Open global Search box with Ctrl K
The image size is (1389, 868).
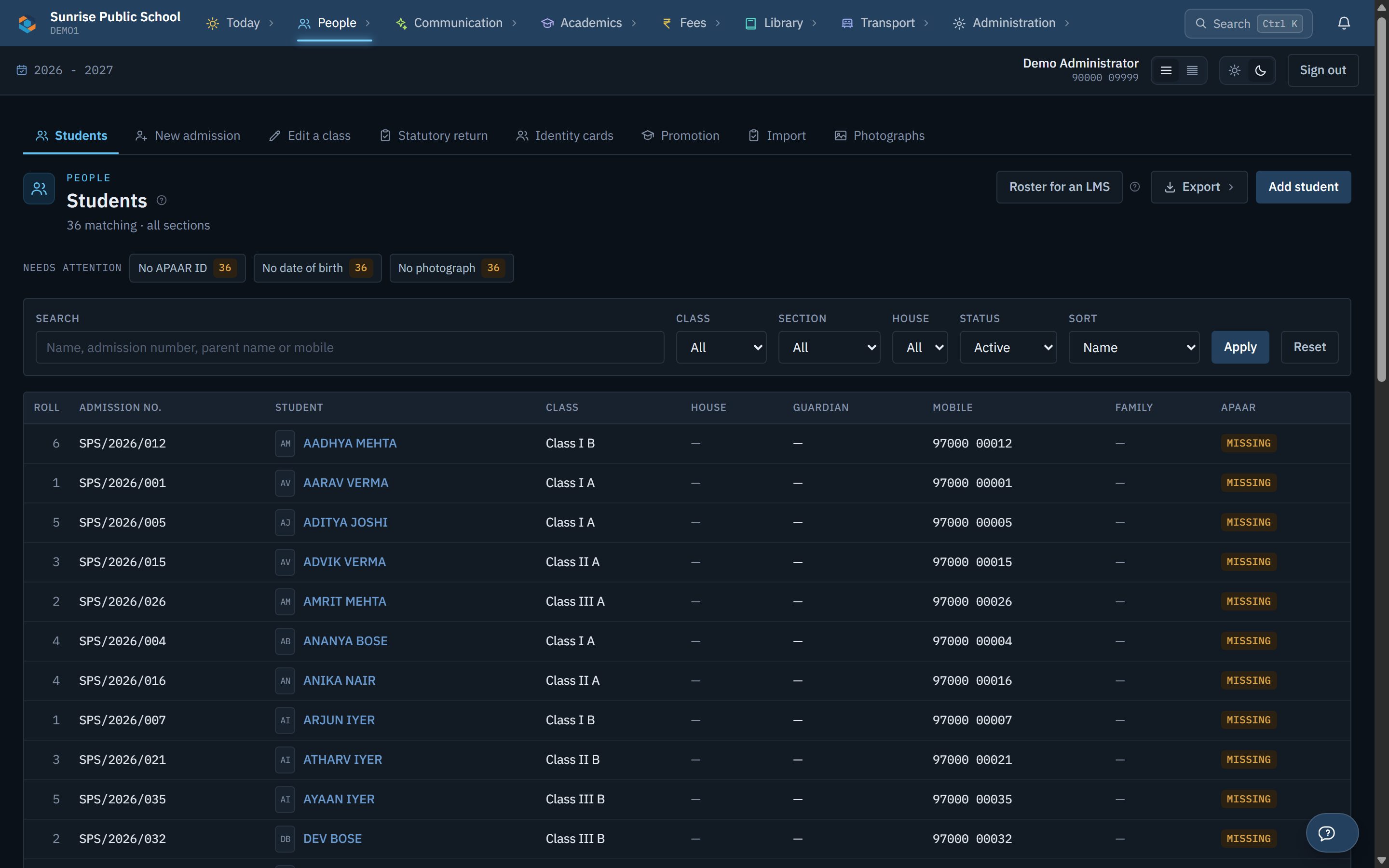coord(1248,24)
